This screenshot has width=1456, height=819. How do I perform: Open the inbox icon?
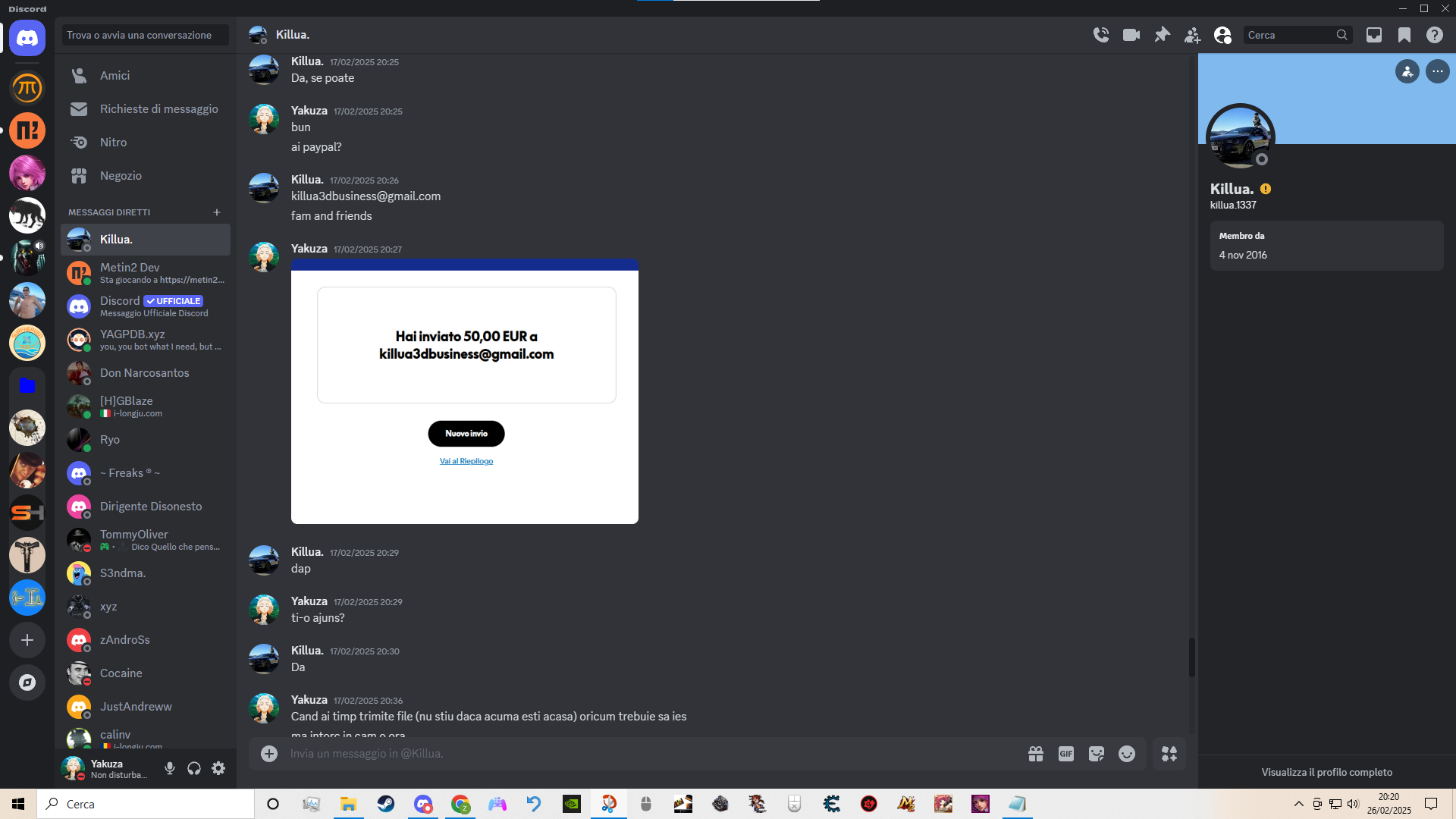pos(1374,35)
